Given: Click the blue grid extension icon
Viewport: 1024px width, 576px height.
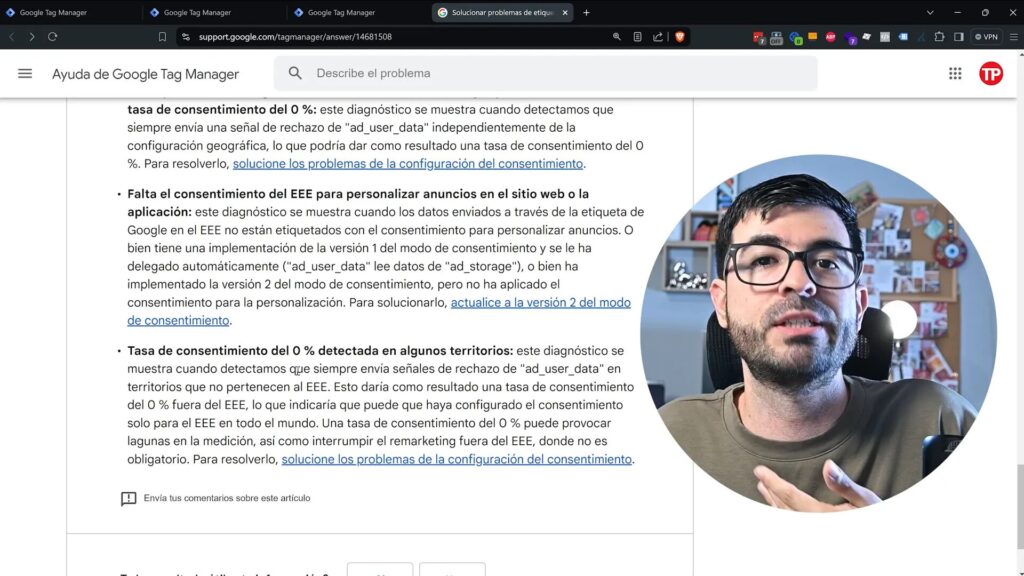Looking at the screenshot, I should coord(903,37).
